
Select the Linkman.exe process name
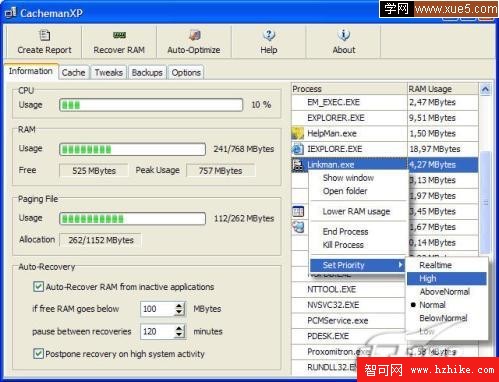pos(330,165)
